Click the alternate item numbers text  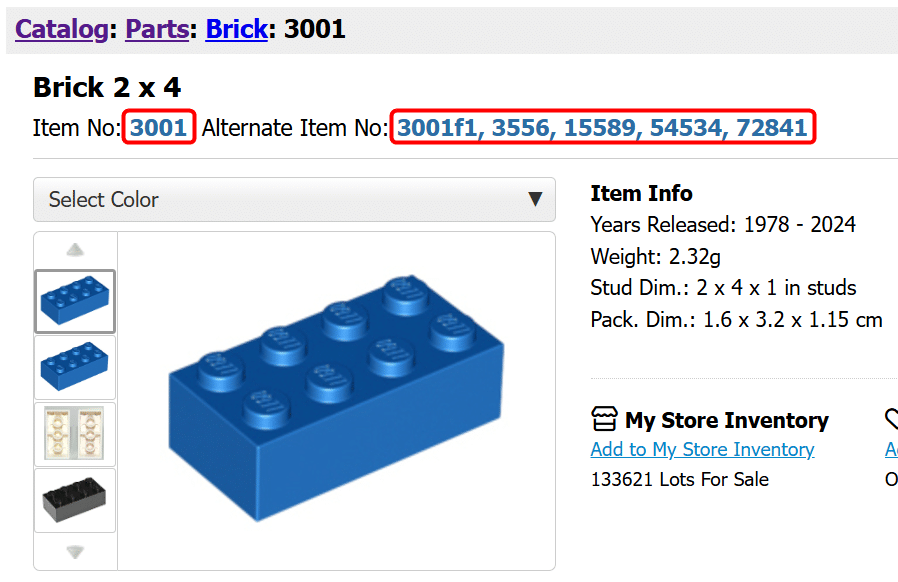coord(602,127)
